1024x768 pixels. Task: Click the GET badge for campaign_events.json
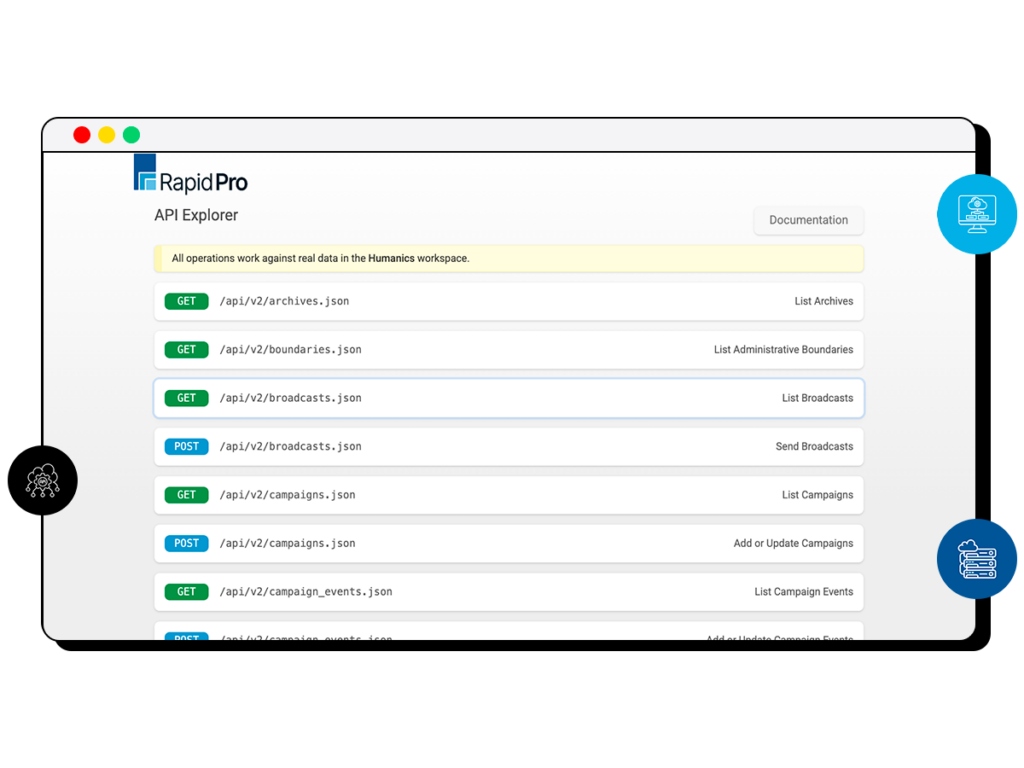click(186, 591)
